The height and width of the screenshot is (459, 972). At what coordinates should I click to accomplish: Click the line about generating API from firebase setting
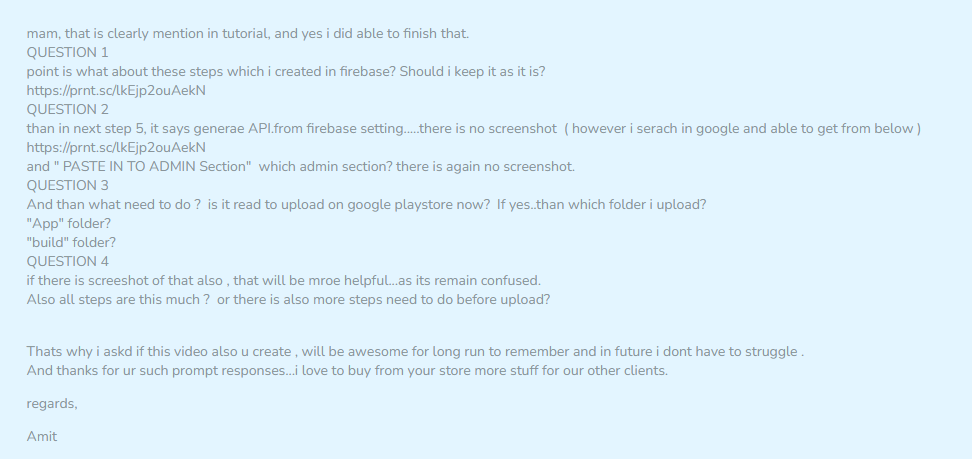(x=474, y=128)
